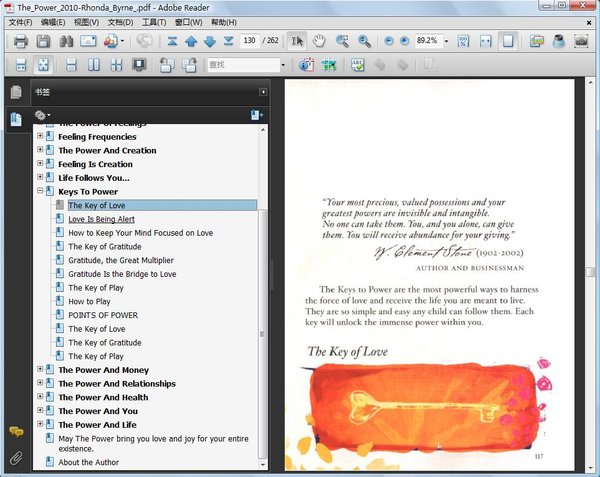Screen dimensions: 600x477
Task: Click the spelling check ABC icon
Action: click(x=358, y=65)
